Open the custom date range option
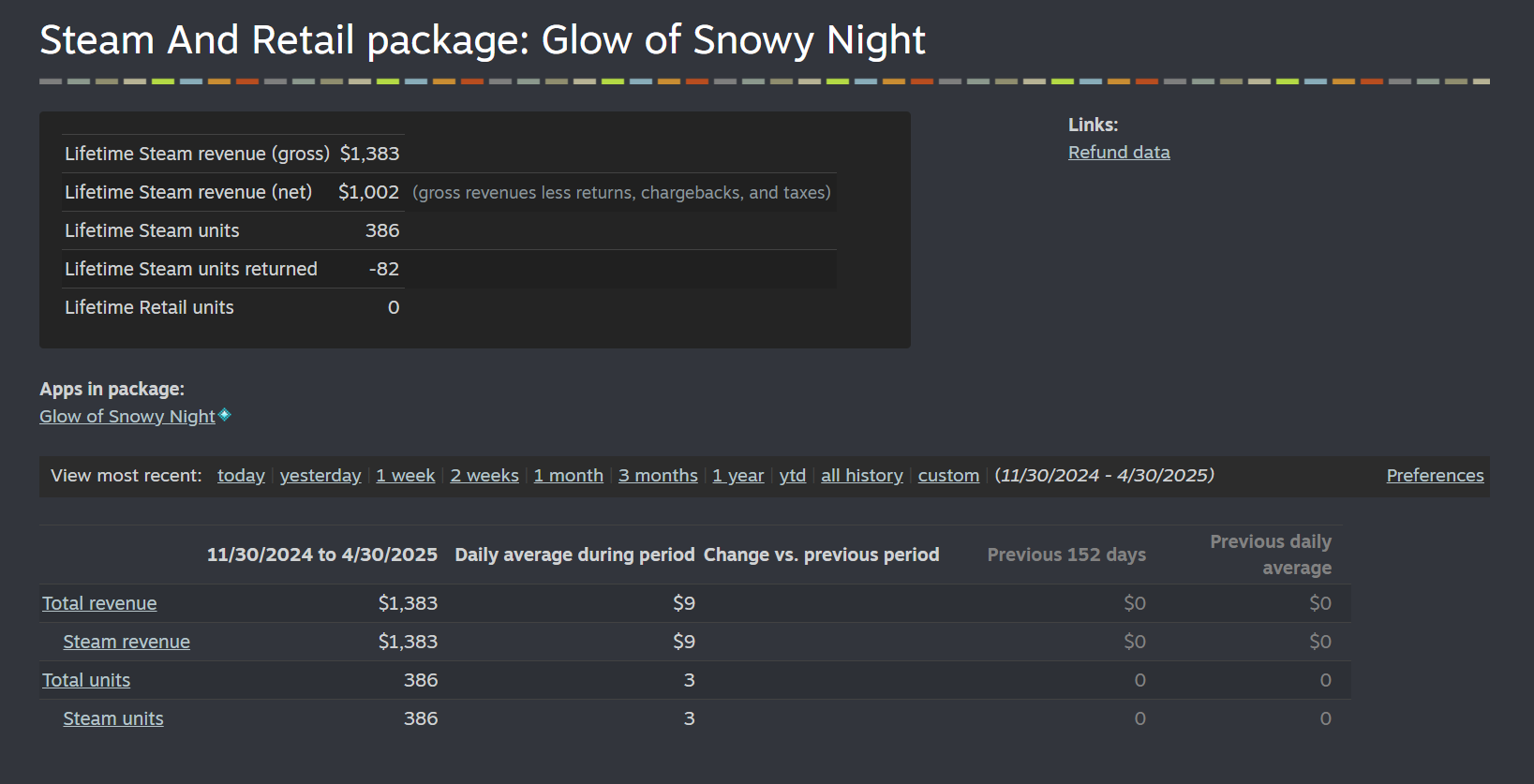1534x784 pixels. 948,476
